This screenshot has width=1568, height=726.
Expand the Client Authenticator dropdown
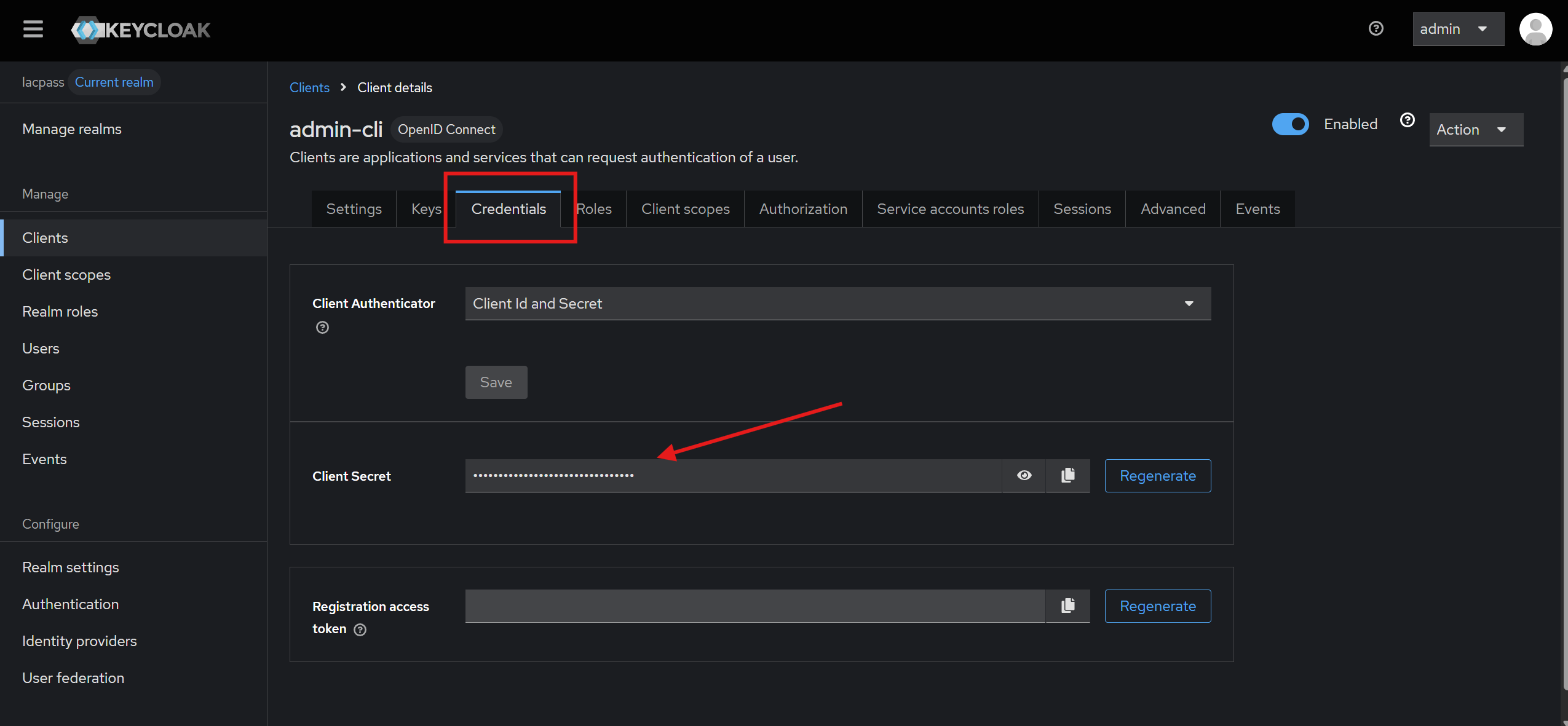[838, 304]
